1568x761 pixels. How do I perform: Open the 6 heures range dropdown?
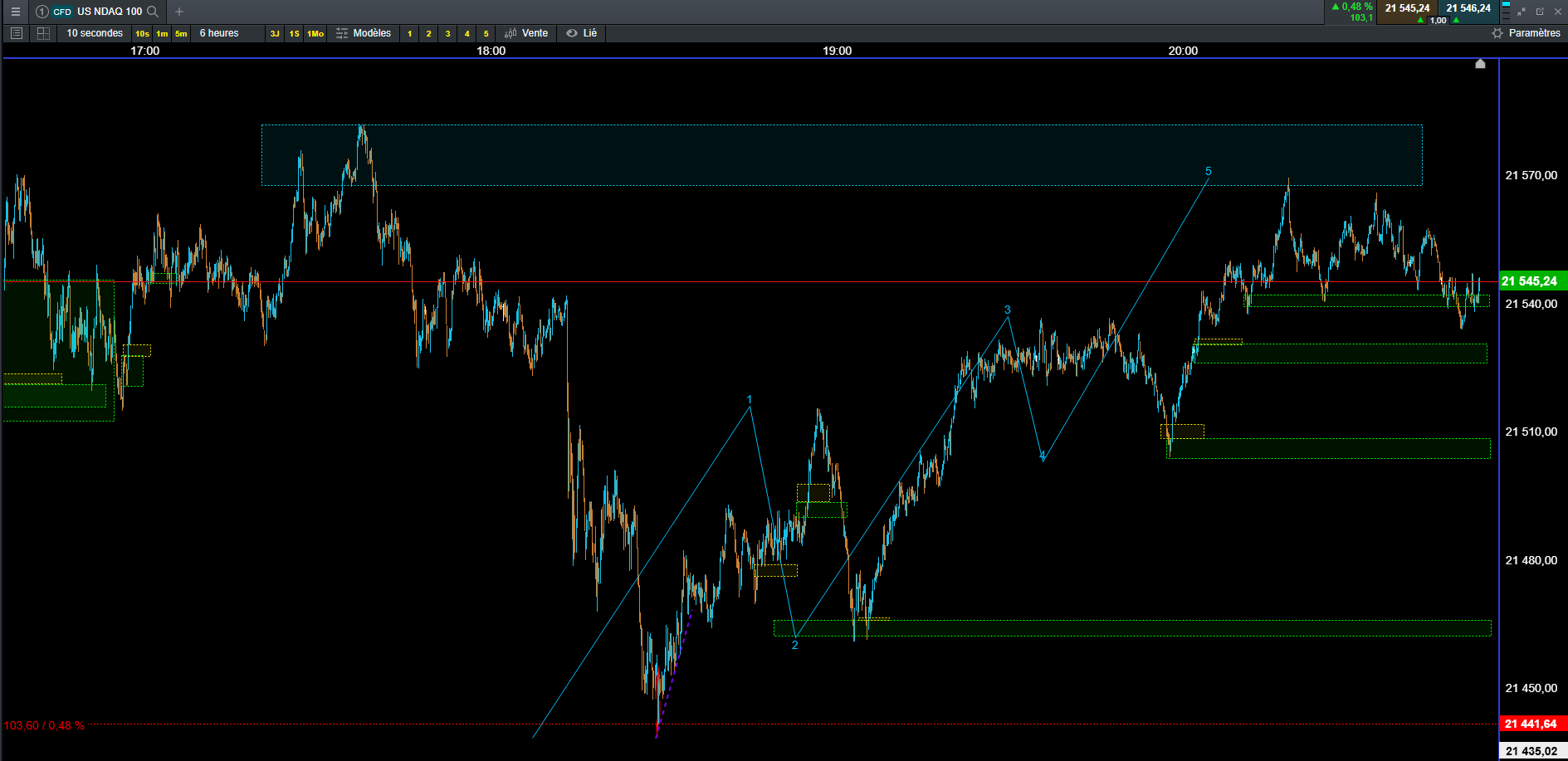click(x=219, y=33)
